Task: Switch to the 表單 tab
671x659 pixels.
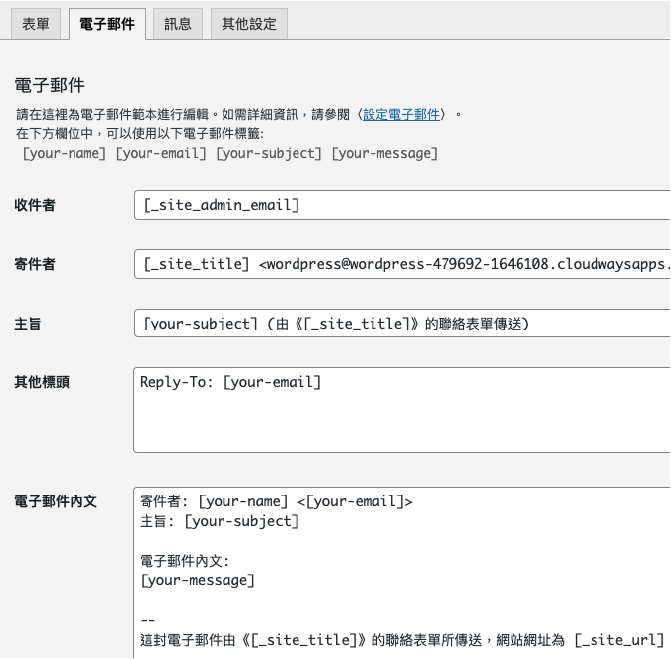Action: pos(36,24)
